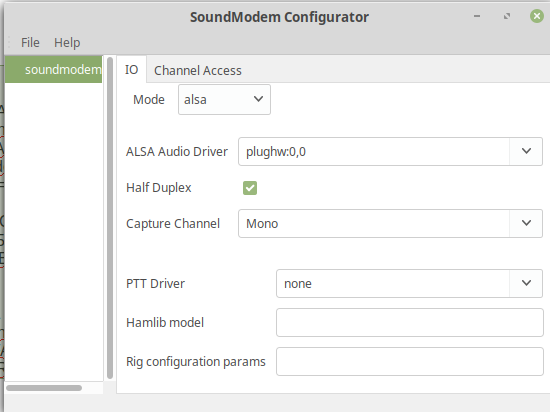Click the Rig configuration params label
The width and height of the screenshot is (550, 412).
196,362
